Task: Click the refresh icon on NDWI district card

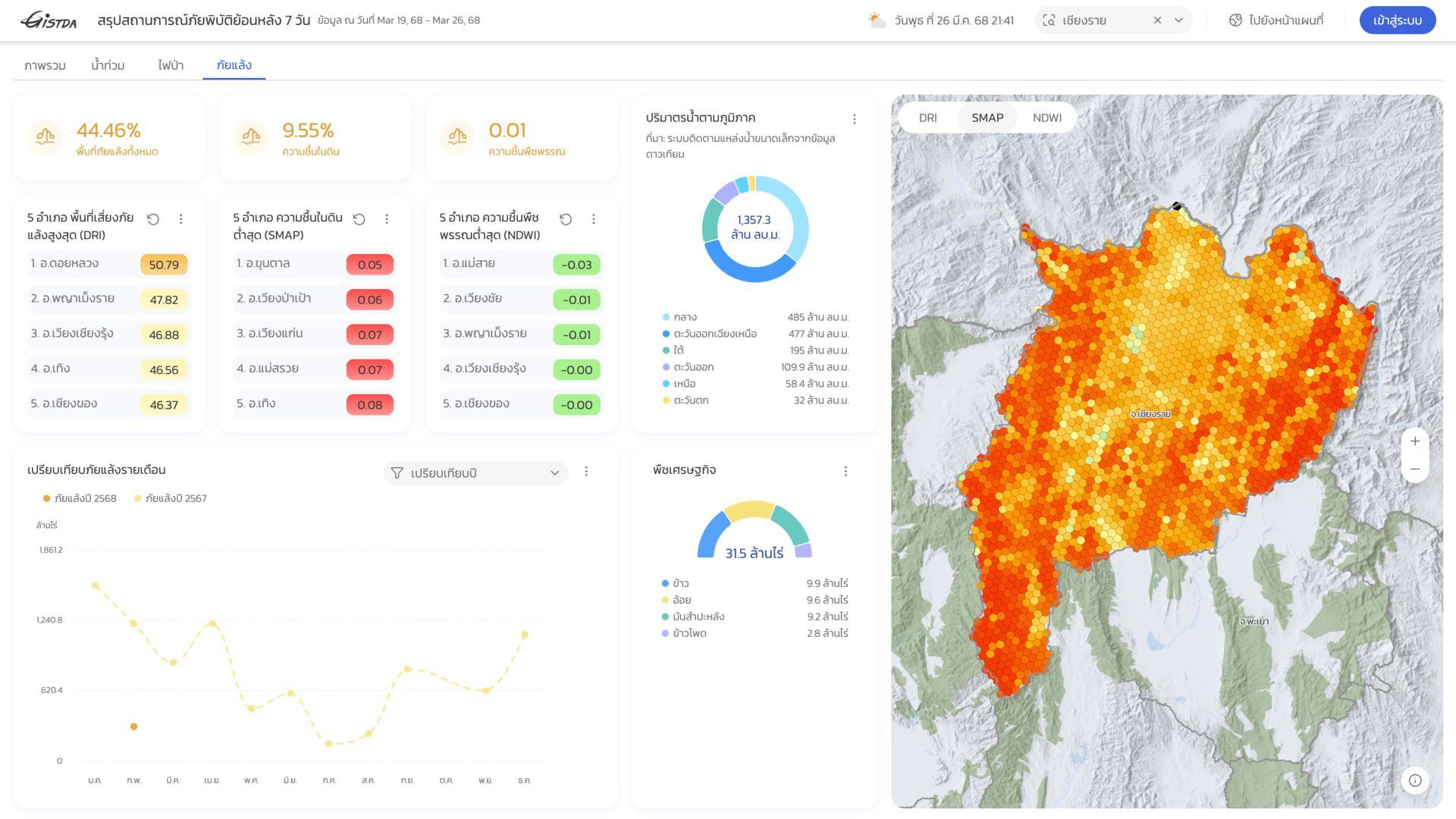Action: (x=566, y=219)
